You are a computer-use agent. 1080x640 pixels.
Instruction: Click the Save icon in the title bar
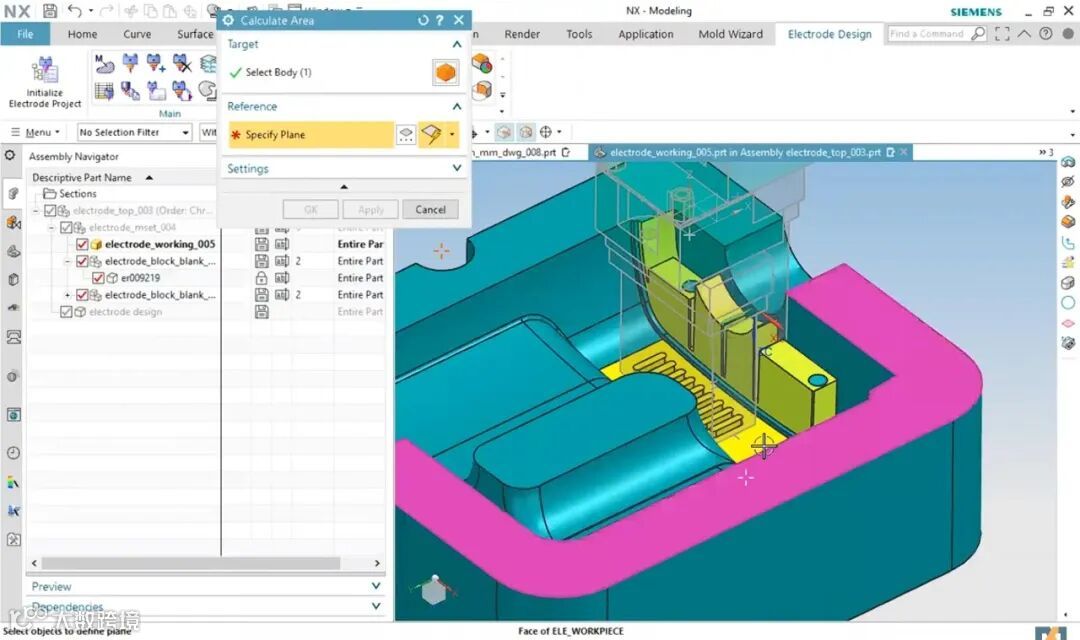click(50, 11)
